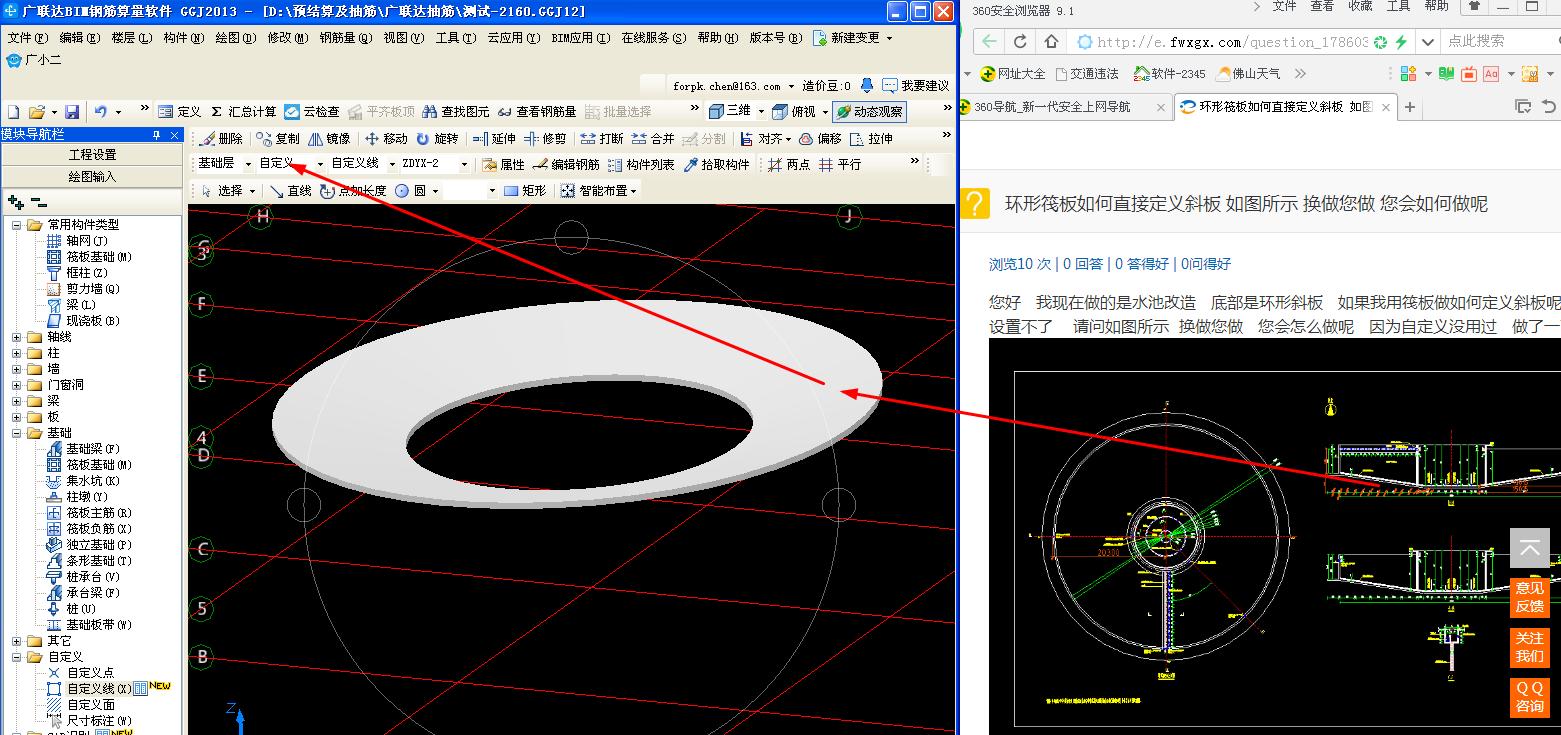Select the 移动 (move) tool
The width and height of the screenshot is (1561, 735).
coord(386,139)
